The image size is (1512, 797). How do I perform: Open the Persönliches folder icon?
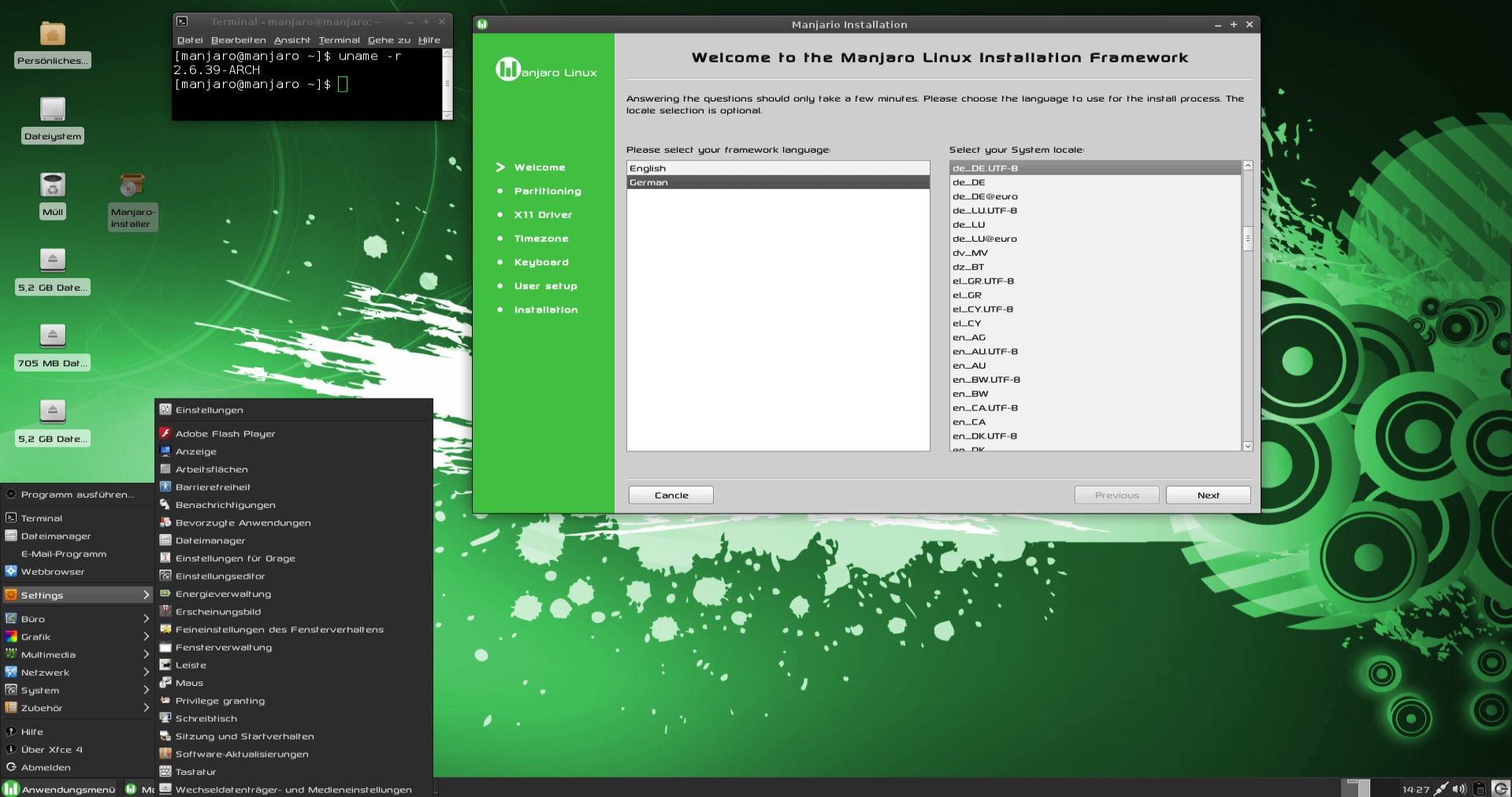[53, 34]
